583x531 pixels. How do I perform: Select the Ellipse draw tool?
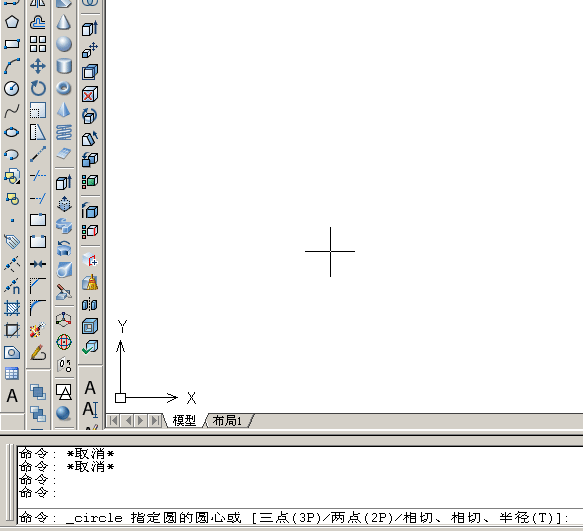coord(12,132)
